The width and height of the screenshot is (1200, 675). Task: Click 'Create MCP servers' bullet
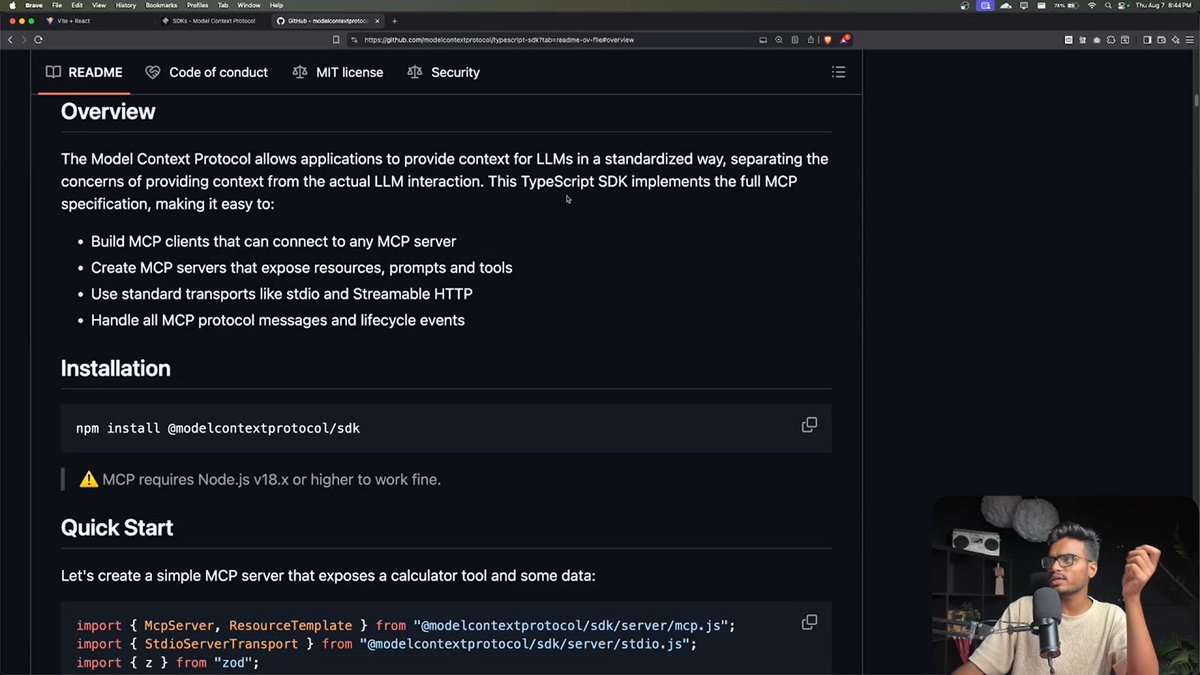pyautogui.click(x=301, y=267)
